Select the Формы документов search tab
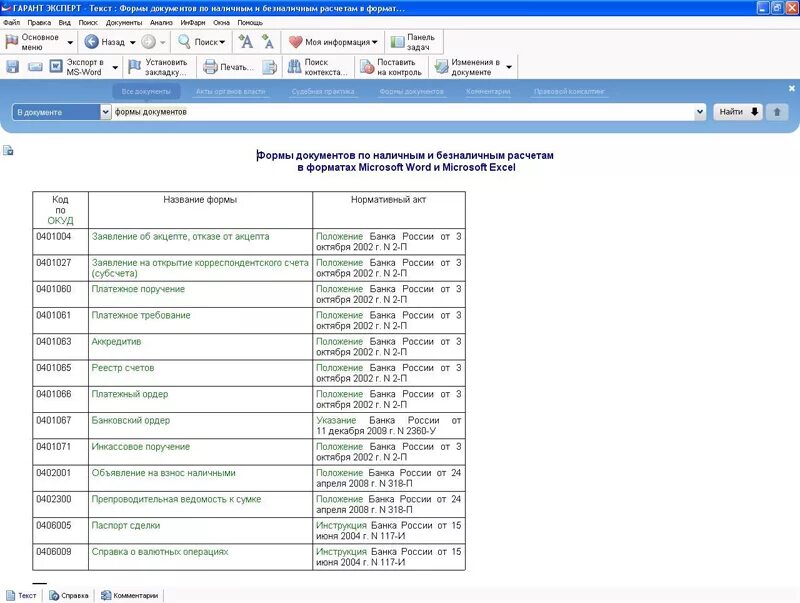Image resolution: width=800 pixels, height=603 pixels. (411, 91)
